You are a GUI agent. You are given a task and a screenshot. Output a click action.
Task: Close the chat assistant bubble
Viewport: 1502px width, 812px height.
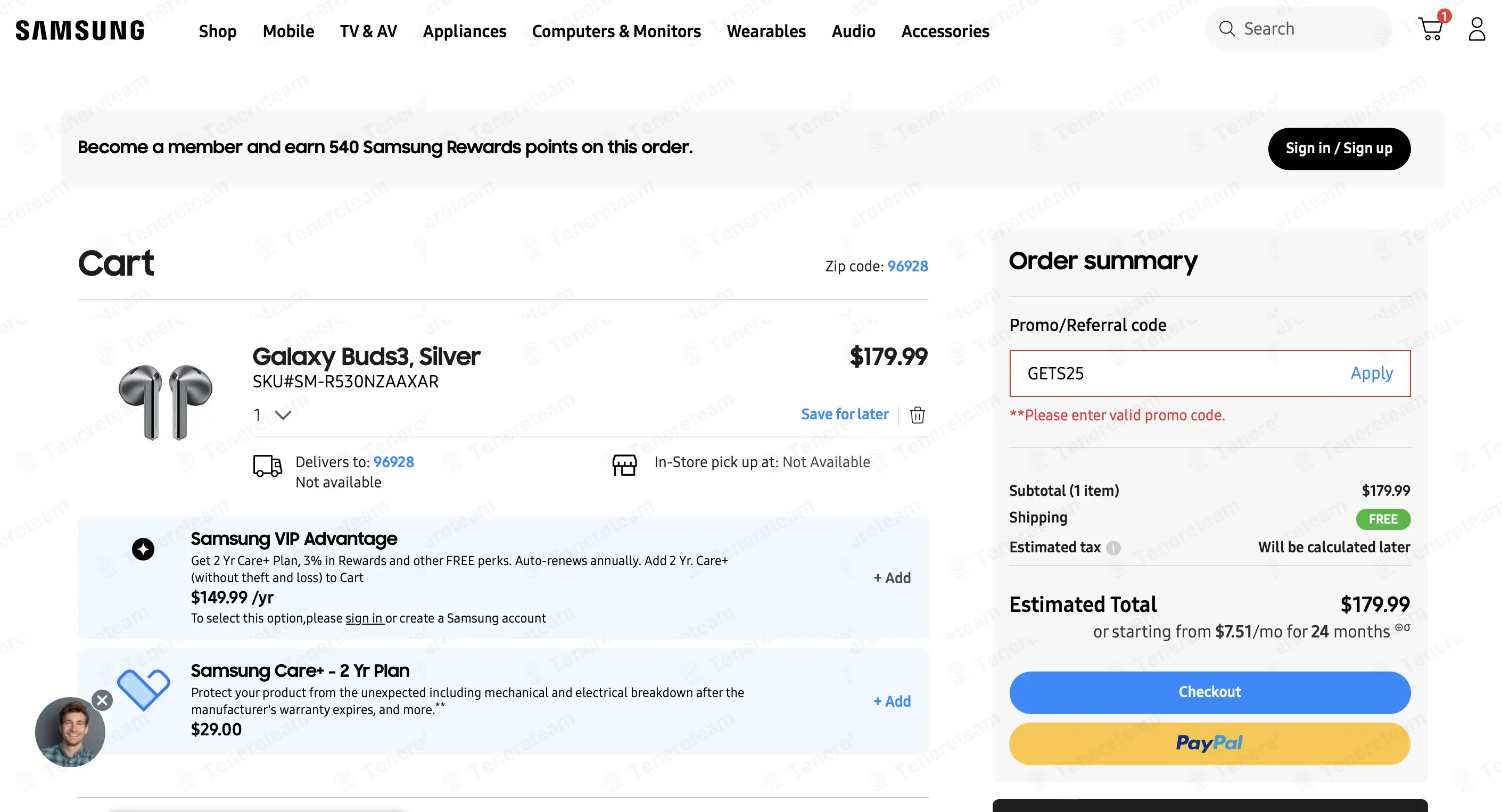(x=102, y=700)
